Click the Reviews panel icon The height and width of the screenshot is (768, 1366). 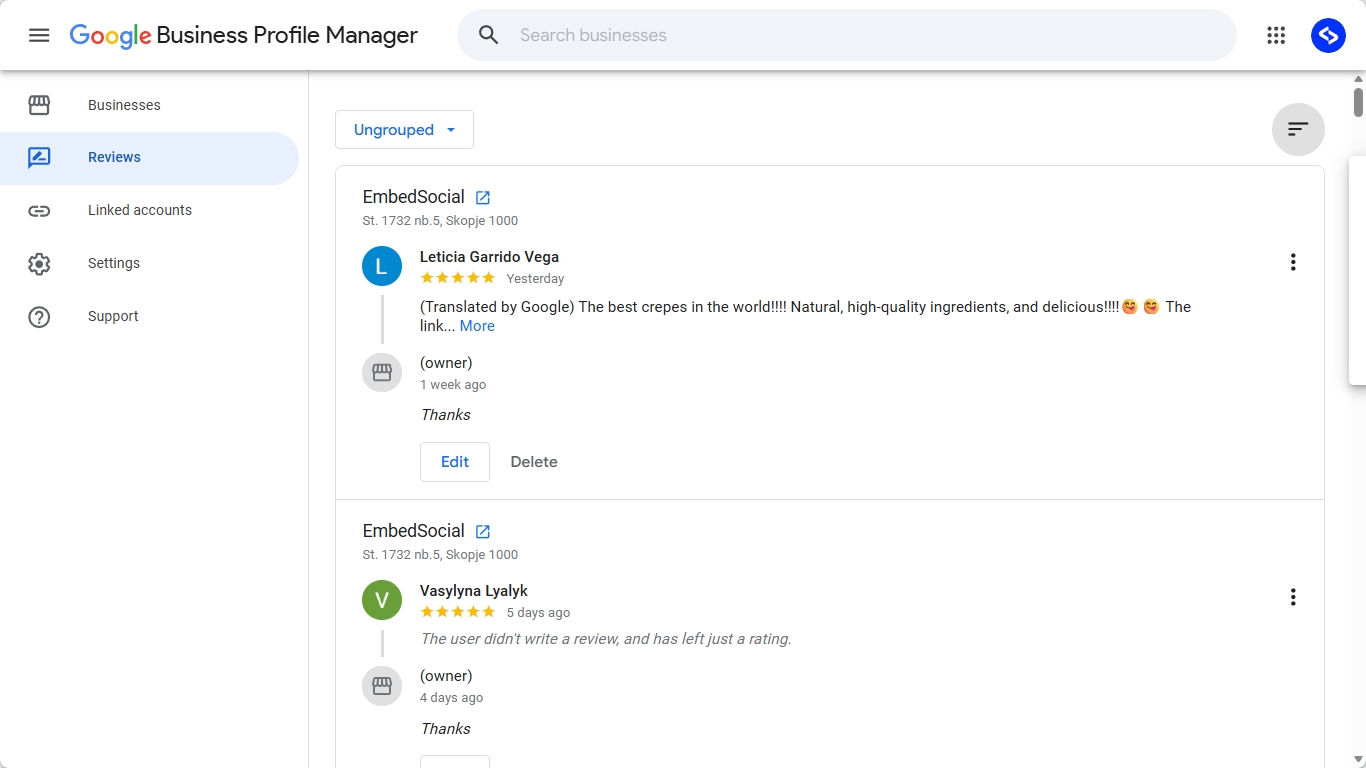tap(39, 157)
